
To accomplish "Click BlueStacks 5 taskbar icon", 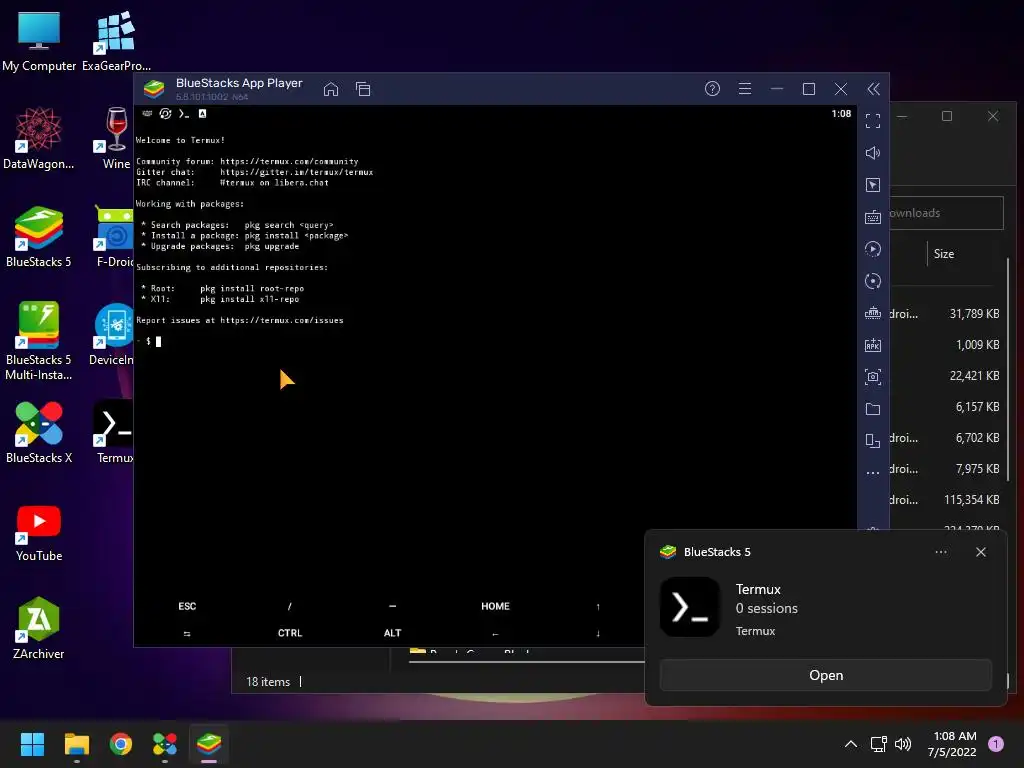I will [x=209, y=744].
